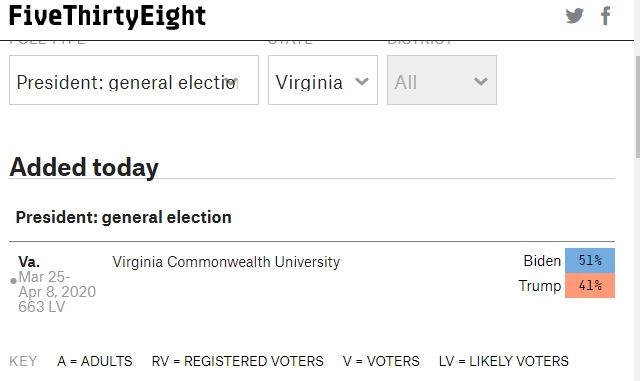This screenshot has width=640, height=381.
Task: Click President: general election section heading
Action: click(124, 217)
